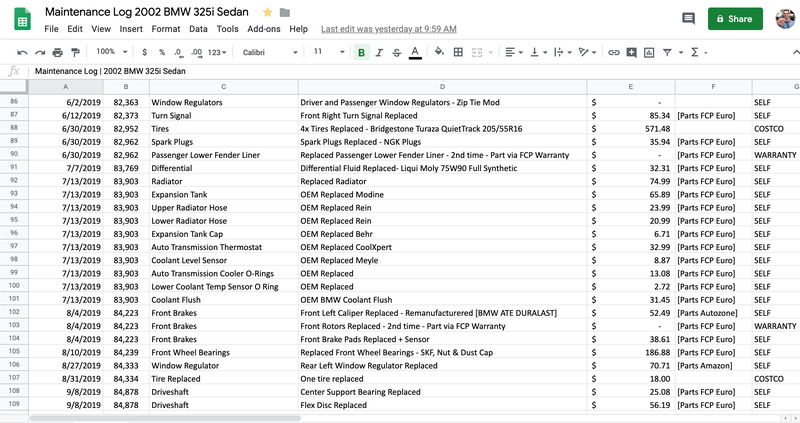This screenshot has height=423, width=800.
Task: Click the Undo arrow
Action: pyautogui.click(x=22, y=52)
